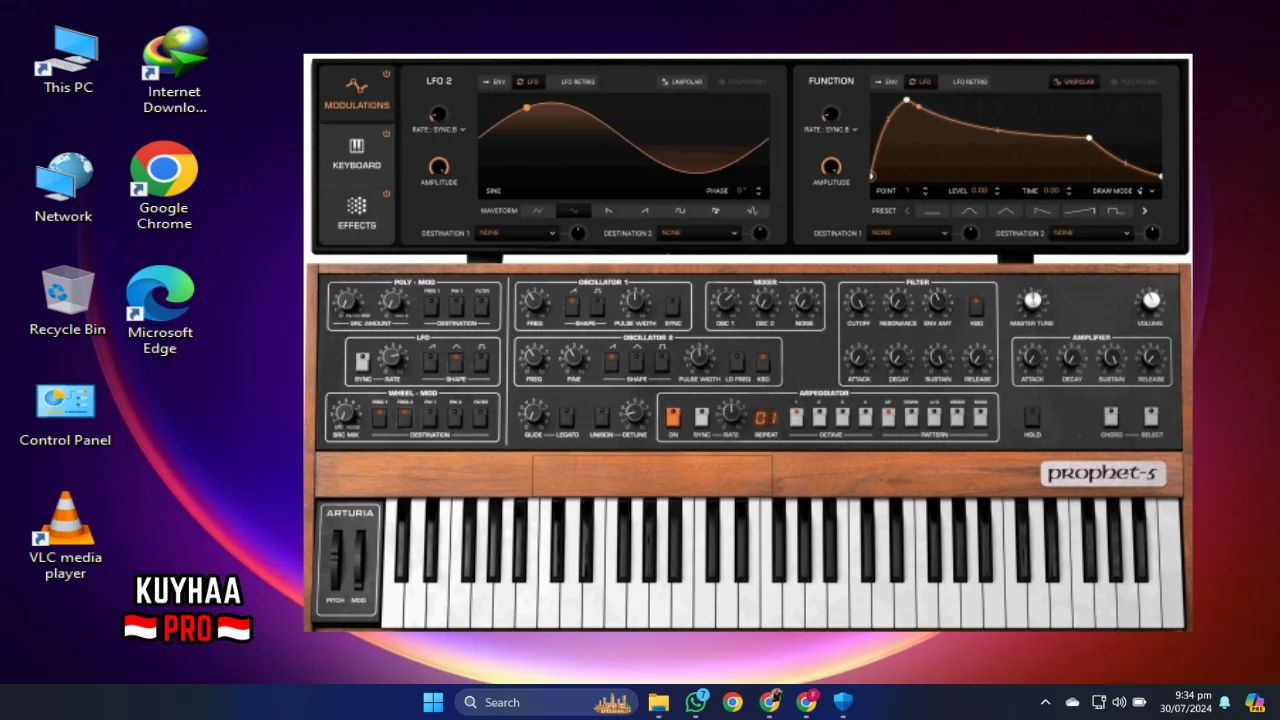The width and height of the screenshot is (1280, 720).
Task: Open Function Rate sync dropdown
Action: pyautogui.click(x=831, y=129)
